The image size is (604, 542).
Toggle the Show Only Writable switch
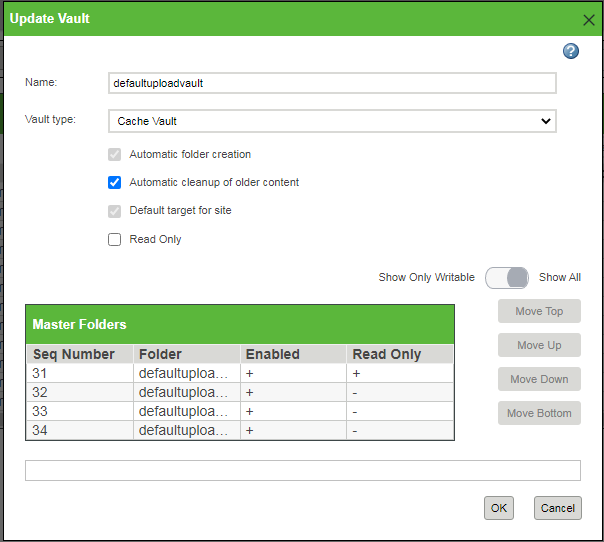pyautogui.click(x=506, y=277)
